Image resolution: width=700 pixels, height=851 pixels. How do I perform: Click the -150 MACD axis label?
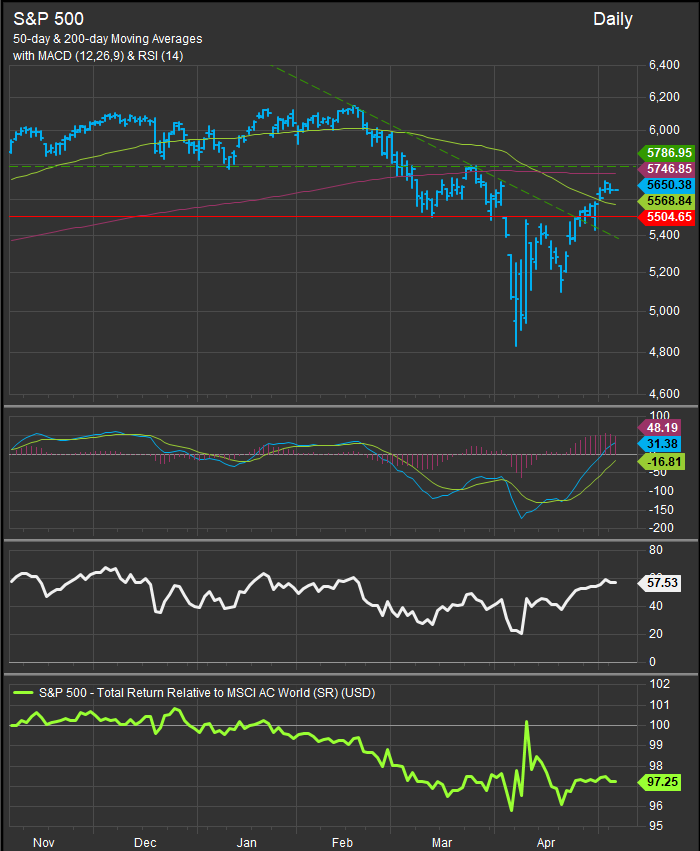[661, 510]
